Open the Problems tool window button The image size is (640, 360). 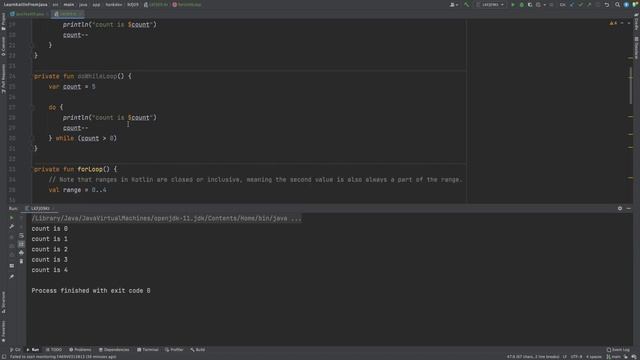point(80,350)
